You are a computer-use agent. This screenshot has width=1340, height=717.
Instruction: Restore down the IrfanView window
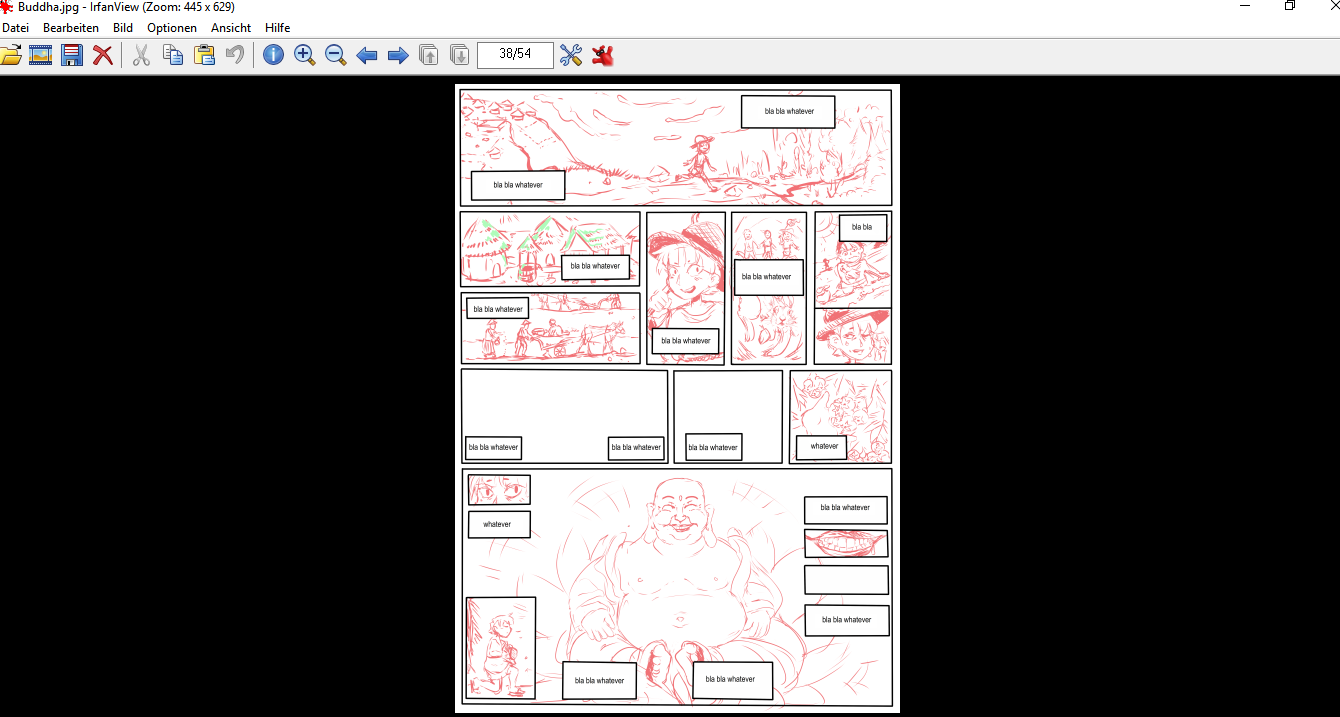click(1290, 6)
